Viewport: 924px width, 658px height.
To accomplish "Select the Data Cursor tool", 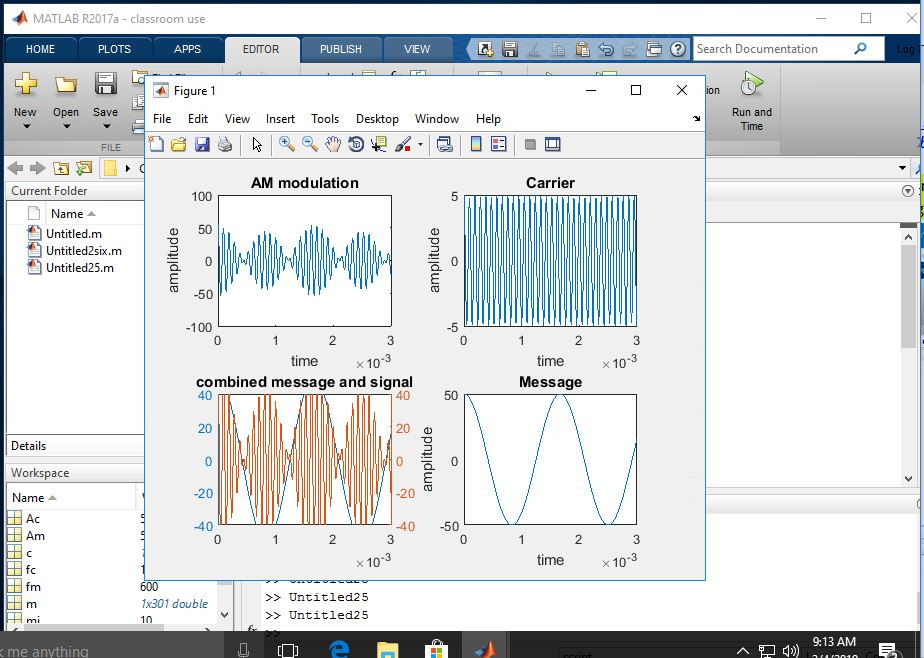I will coord(379,145).
